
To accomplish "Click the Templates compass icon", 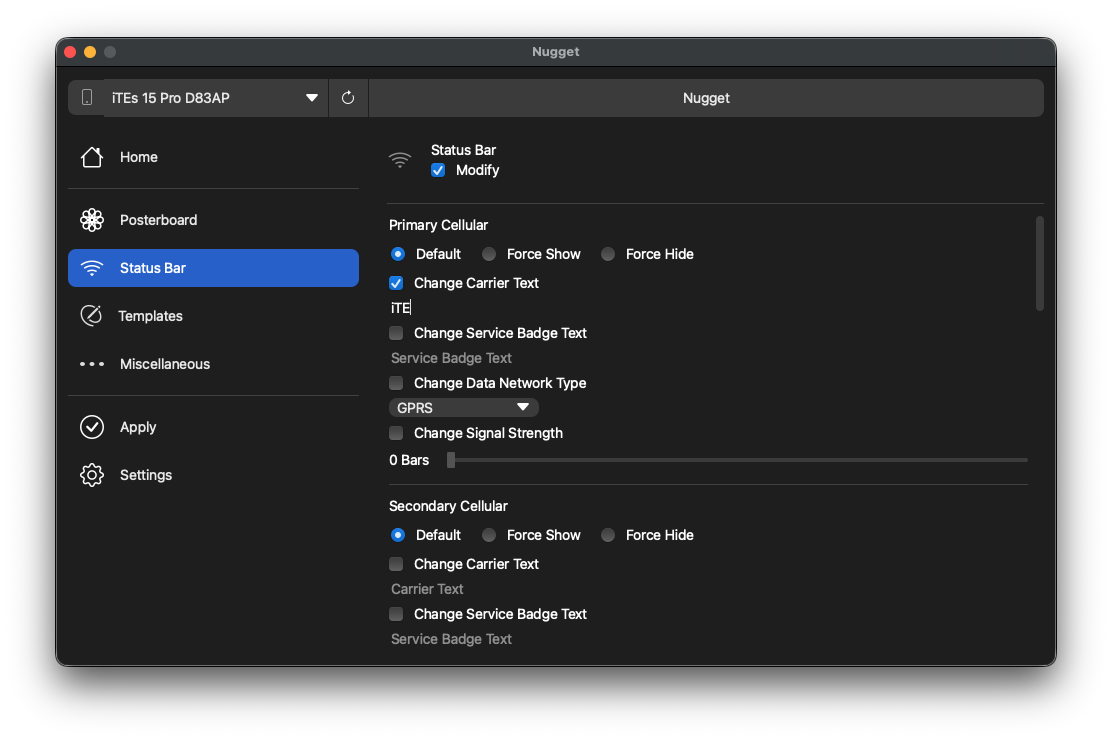I will coord(91,316).
